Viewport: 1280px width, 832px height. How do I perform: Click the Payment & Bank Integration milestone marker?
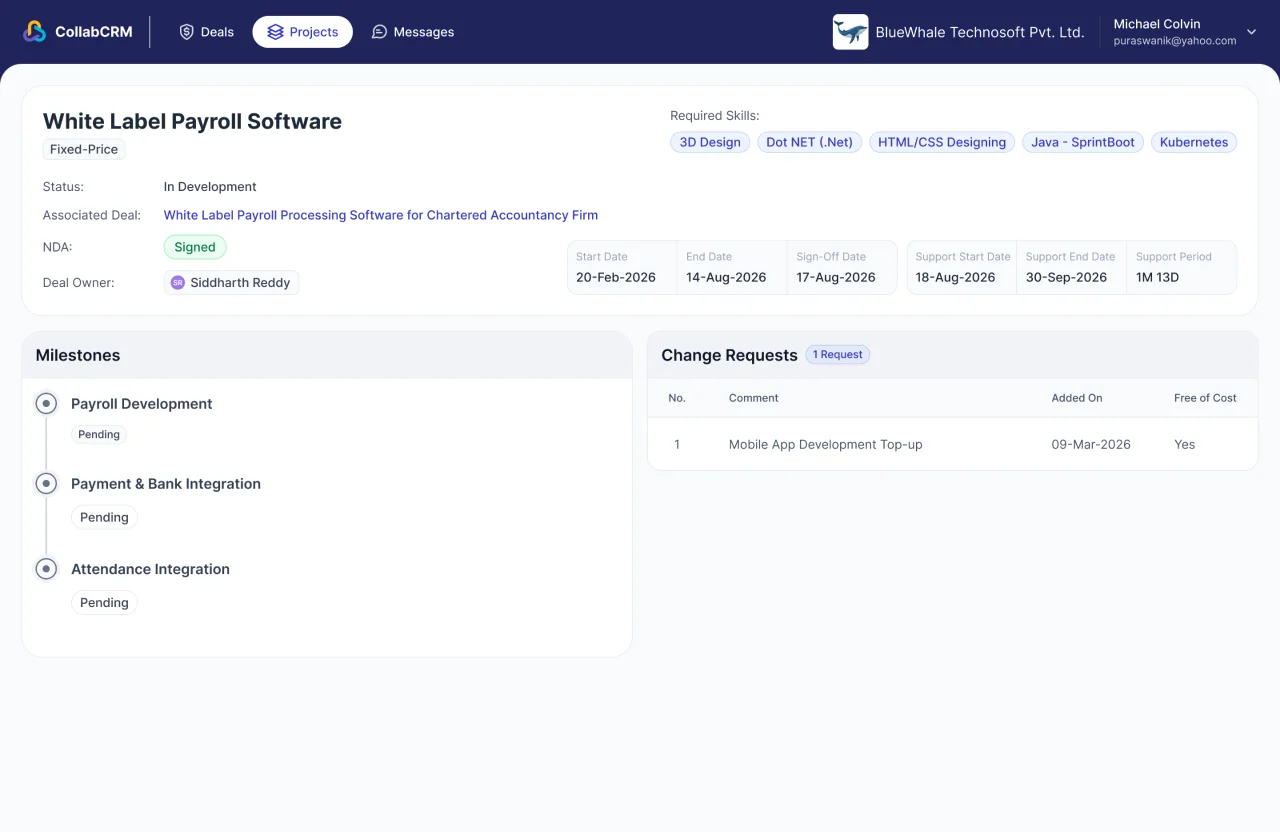pos(46,484)
